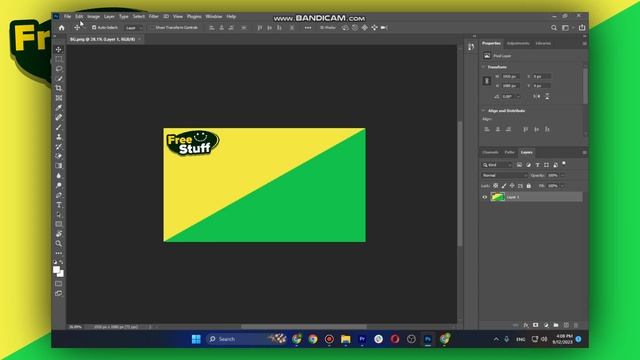The image size is (640, 360).
Task: Select the Rectangle shape tool
Action: [x=59, y=224]
